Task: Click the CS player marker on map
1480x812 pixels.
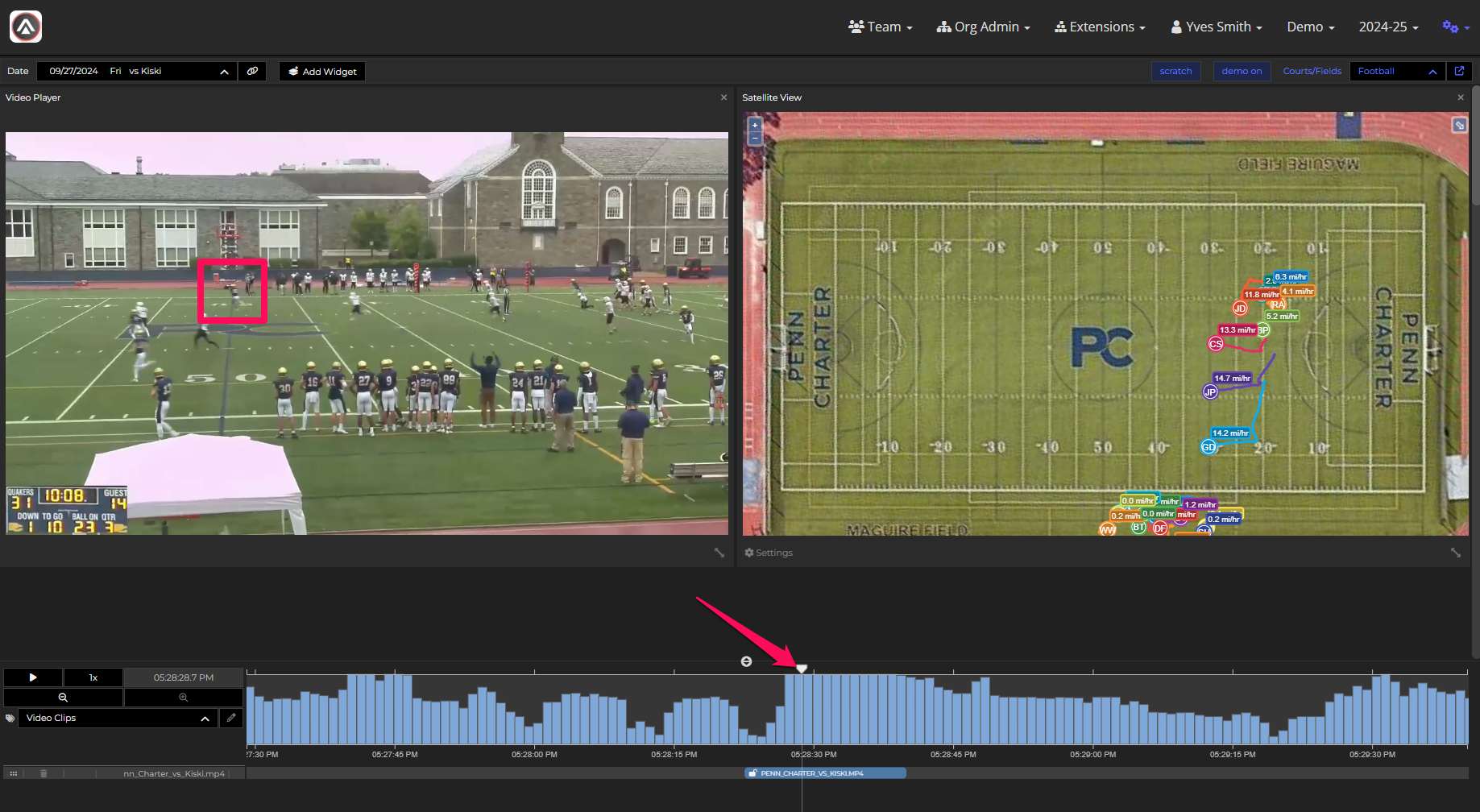Action: click(x=1216, y=344)
